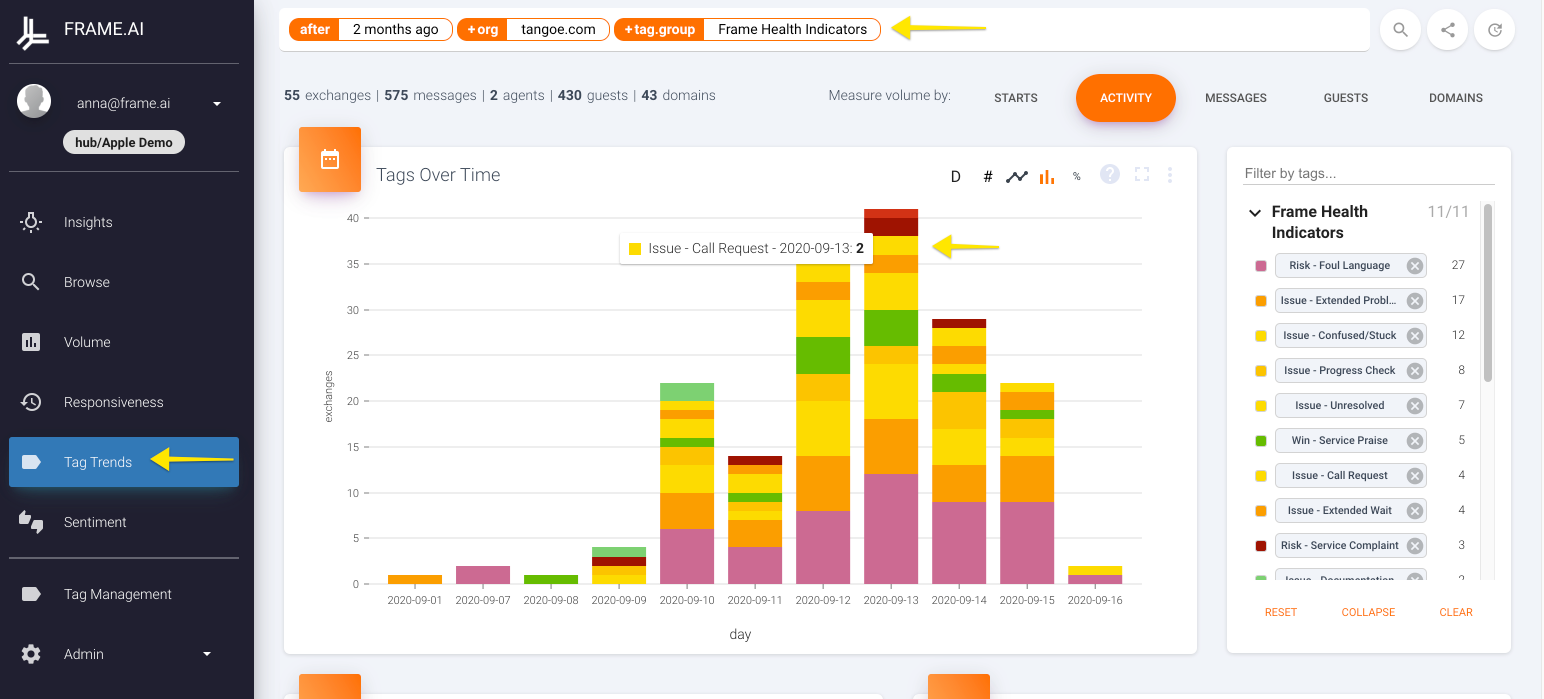Toggle count mode hash option
Screen dimensions: 1544x699
click(x=988, y=176)
